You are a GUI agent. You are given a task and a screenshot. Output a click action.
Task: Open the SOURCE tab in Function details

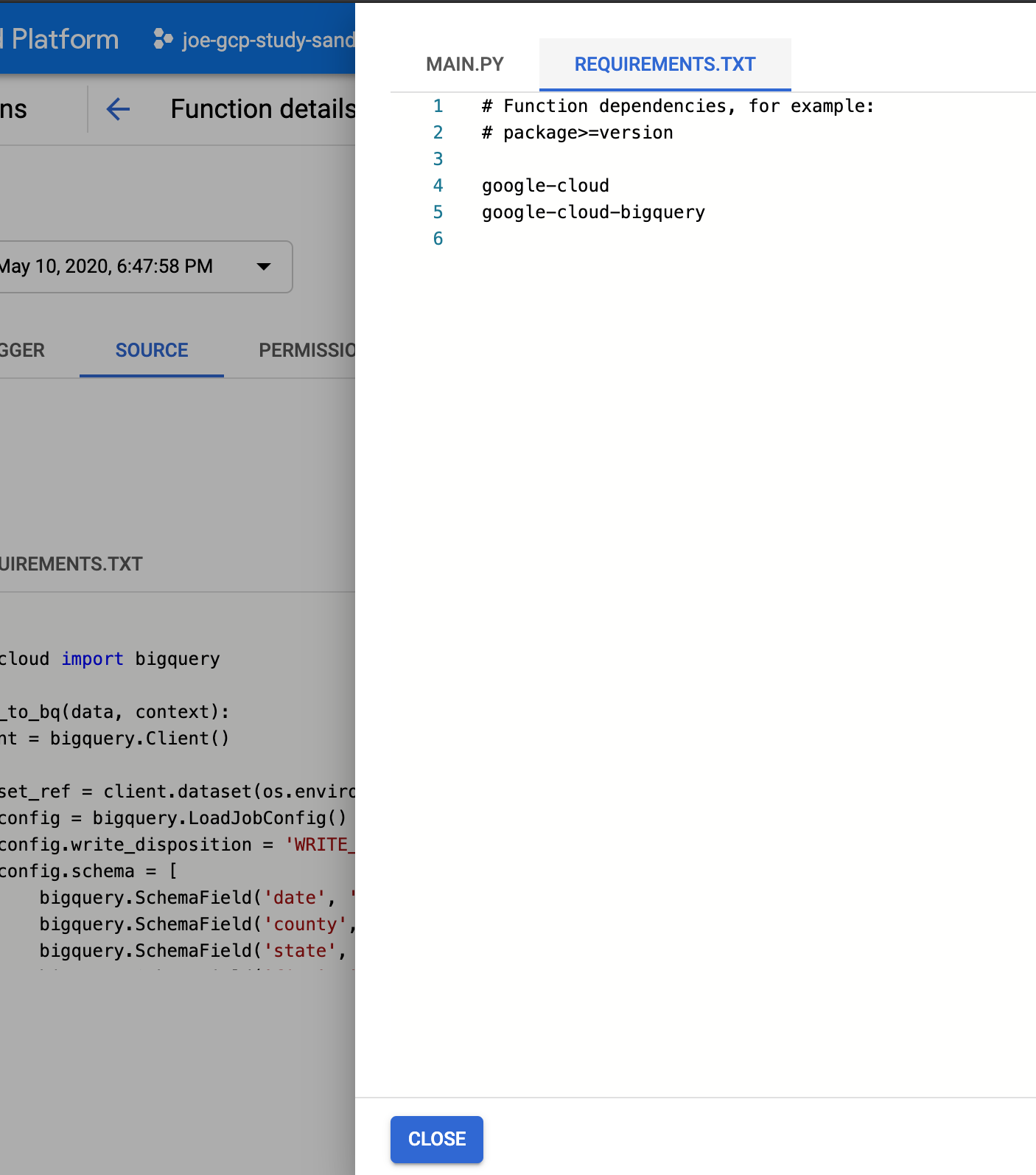point(152,350)
